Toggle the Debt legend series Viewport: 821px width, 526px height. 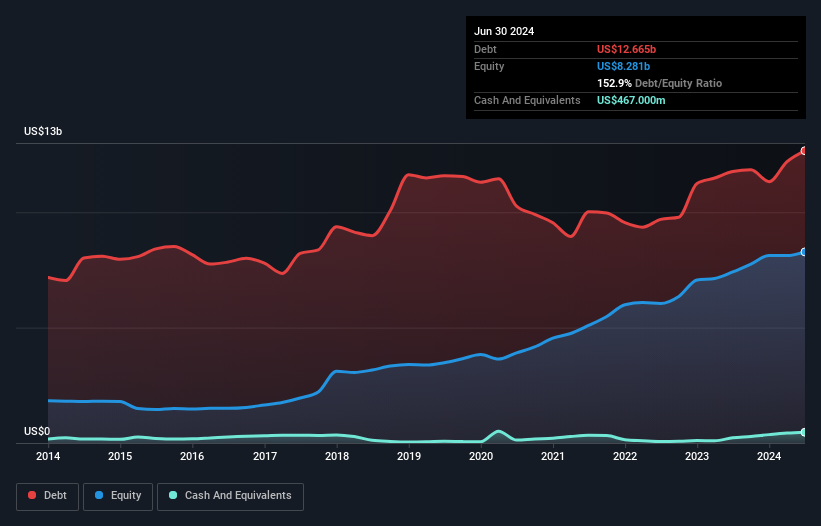(x=49, y=496)
